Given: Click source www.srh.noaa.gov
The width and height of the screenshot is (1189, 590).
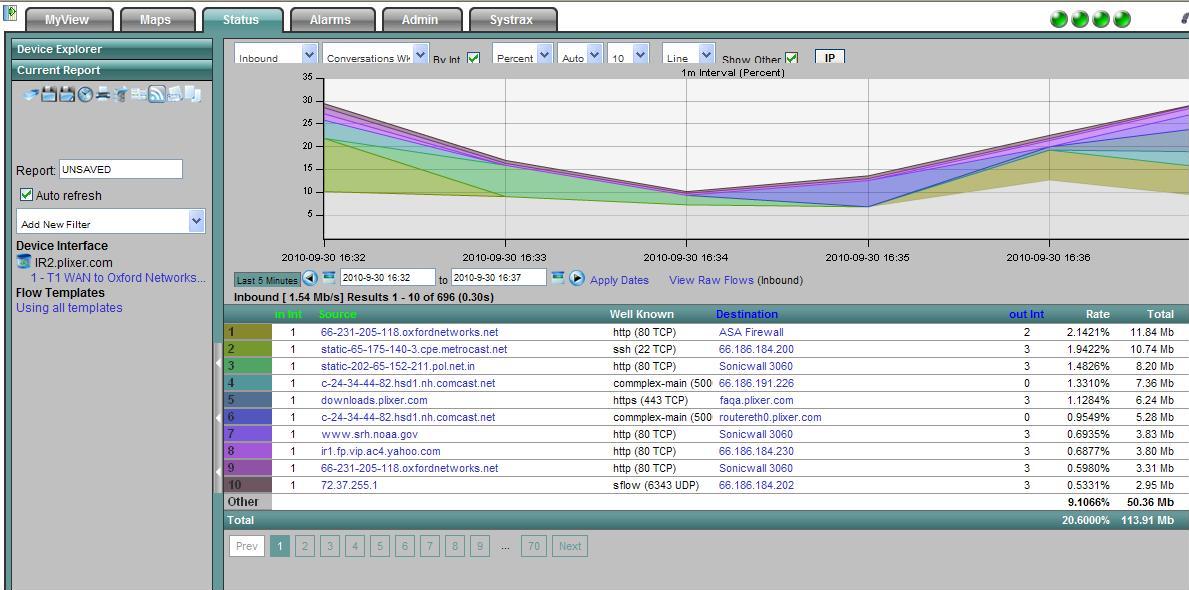Looking at the screenshot, I should [x=369, y=434].
